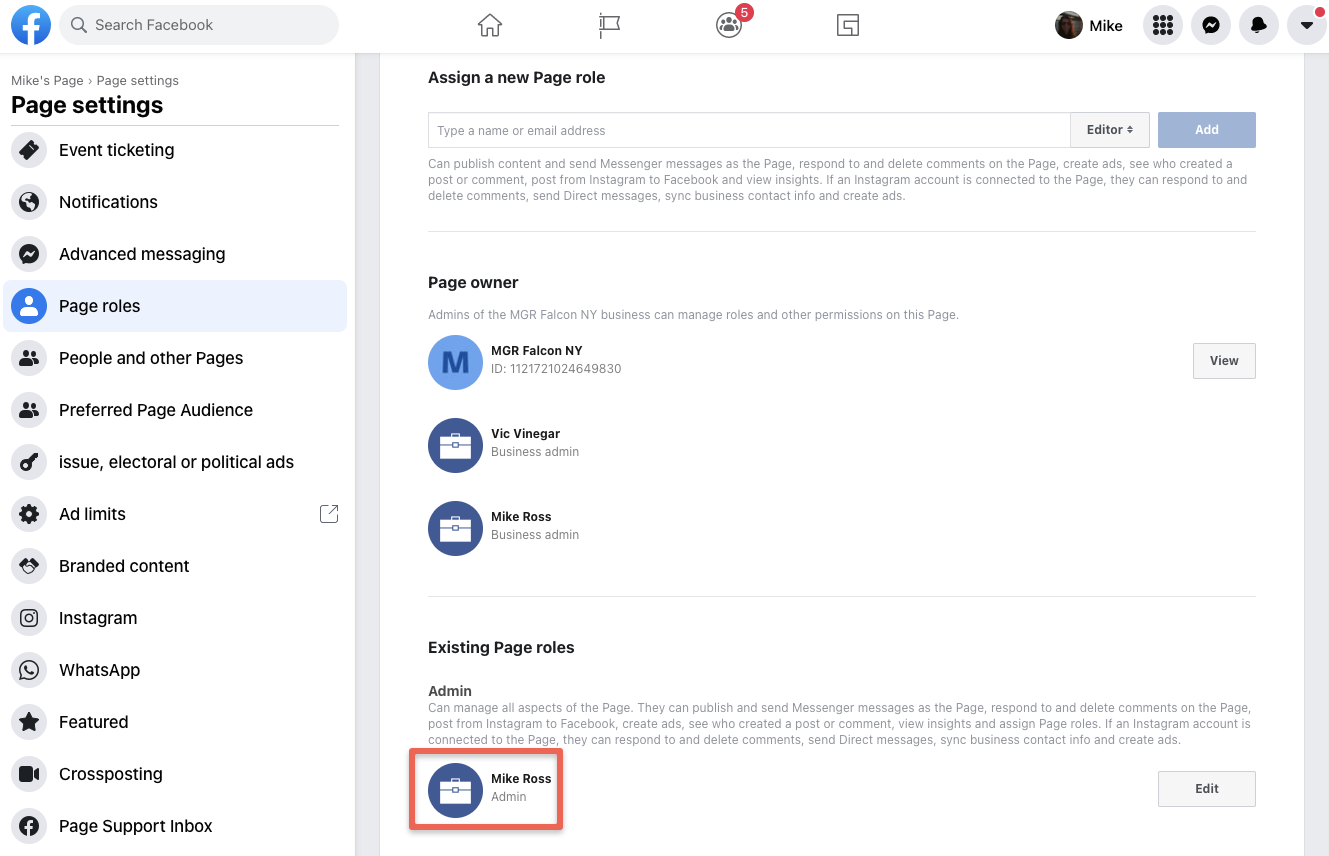Expand Mike's profile account menu
This screenshot has width=1329, height=856.
(1089, 25)
